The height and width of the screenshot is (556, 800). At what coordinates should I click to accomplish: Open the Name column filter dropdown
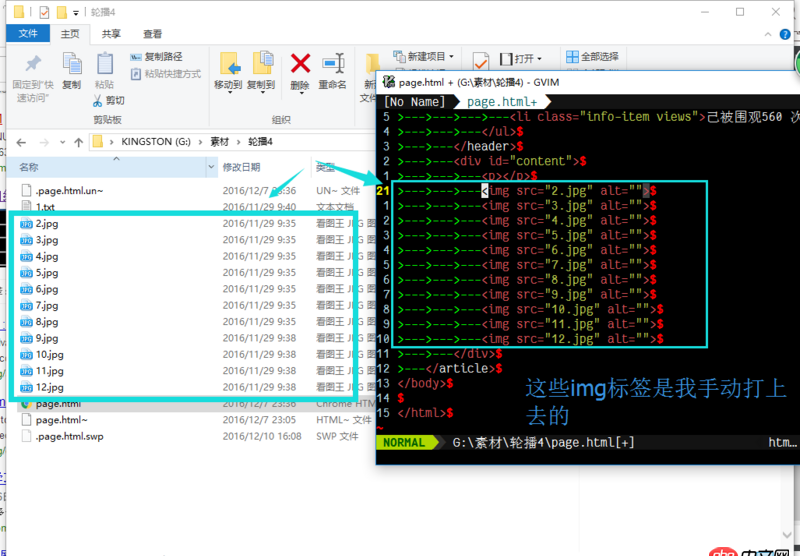[x=212, y=167]
